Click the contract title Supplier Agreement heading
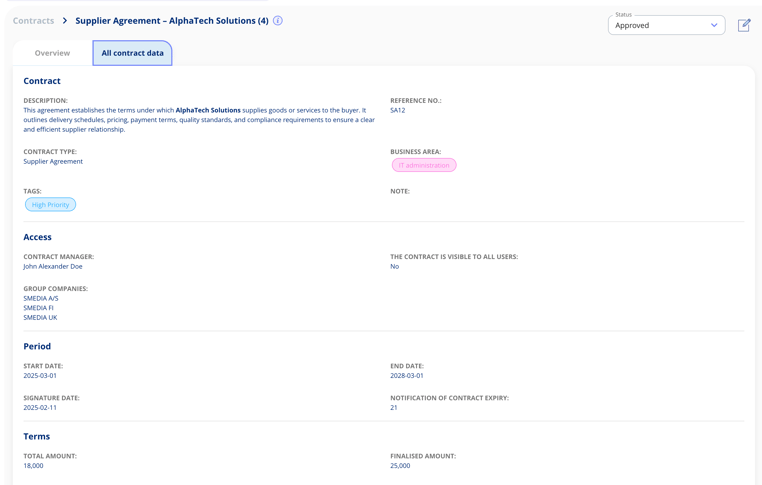The width and height of the screenshot is (762, 485). click(171, 21)
